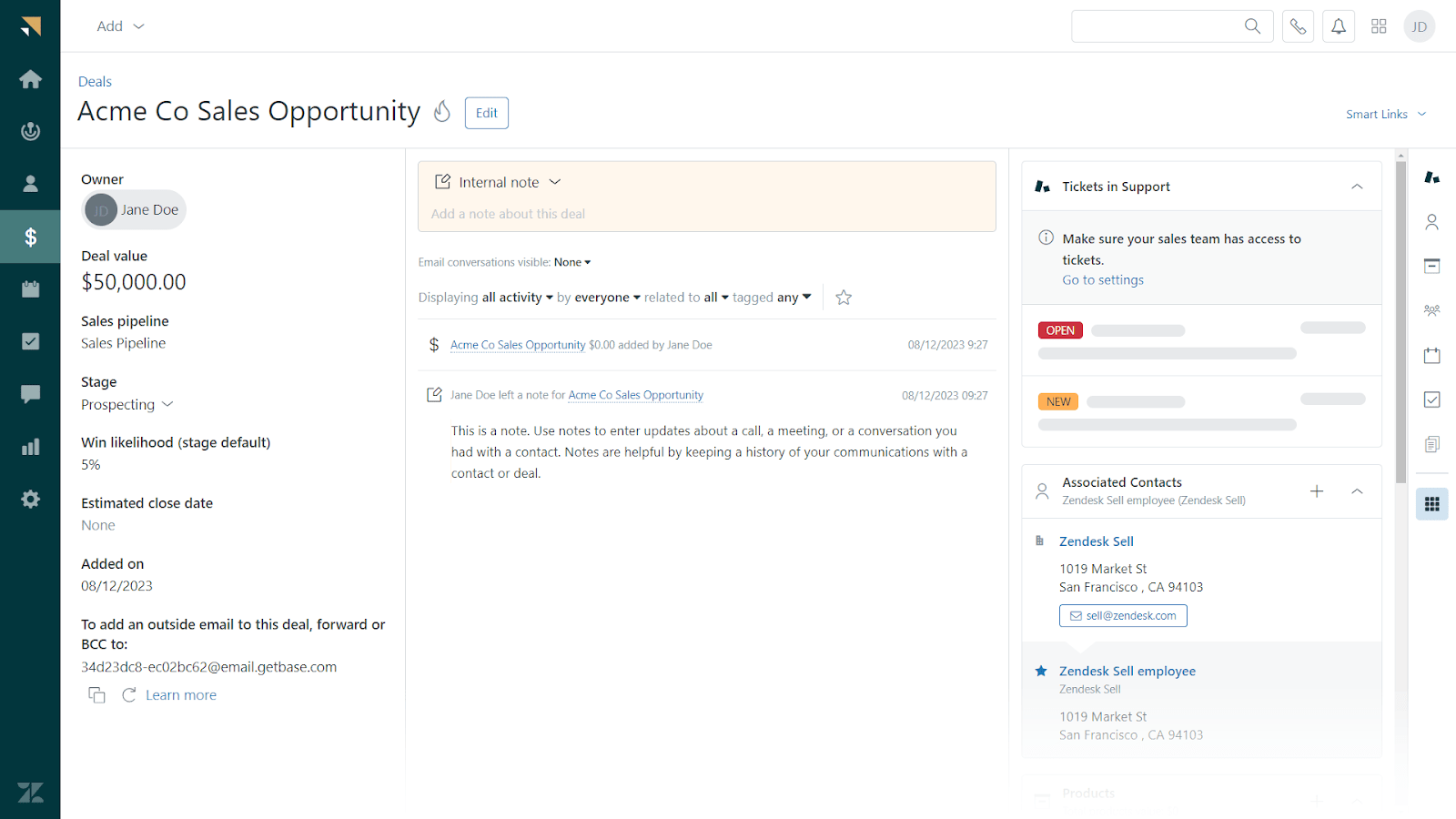Screen dimensions: 1456x819
Task: Unstar the Zendesk Sell employee contact
Action: click(1040, 671)
